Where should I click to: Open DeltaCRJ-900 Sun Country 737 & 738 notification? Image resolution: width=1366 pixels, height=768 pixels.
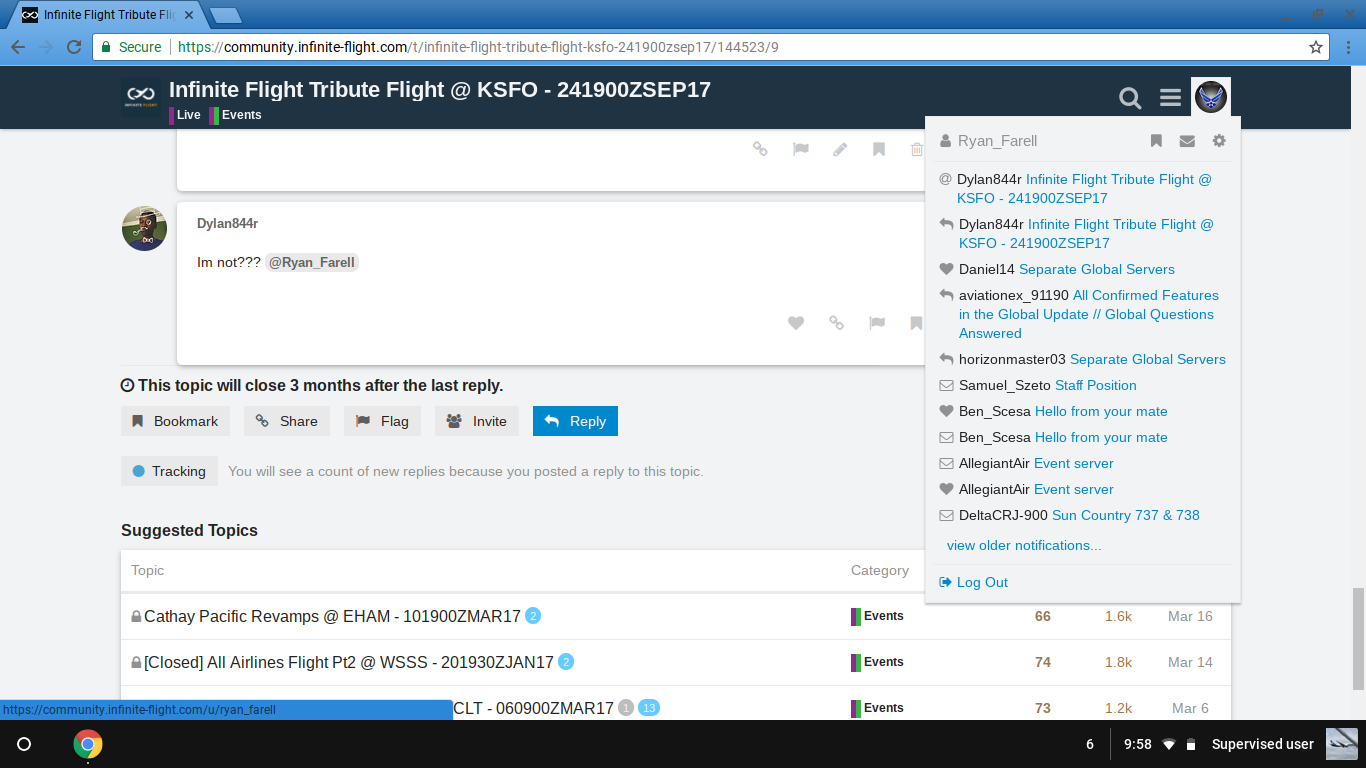[1083, 515]
